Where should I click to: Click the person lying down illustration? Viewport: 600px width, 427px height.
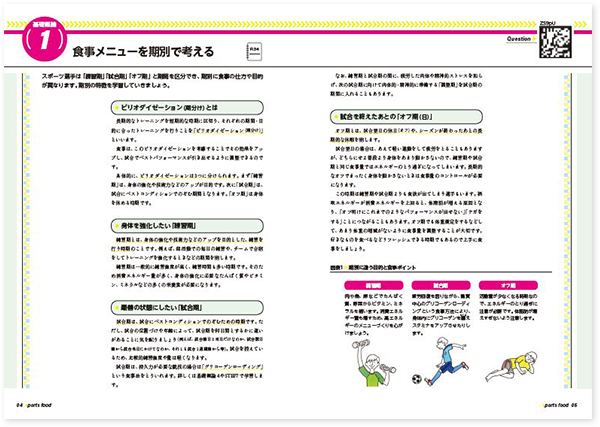(512, 366)
